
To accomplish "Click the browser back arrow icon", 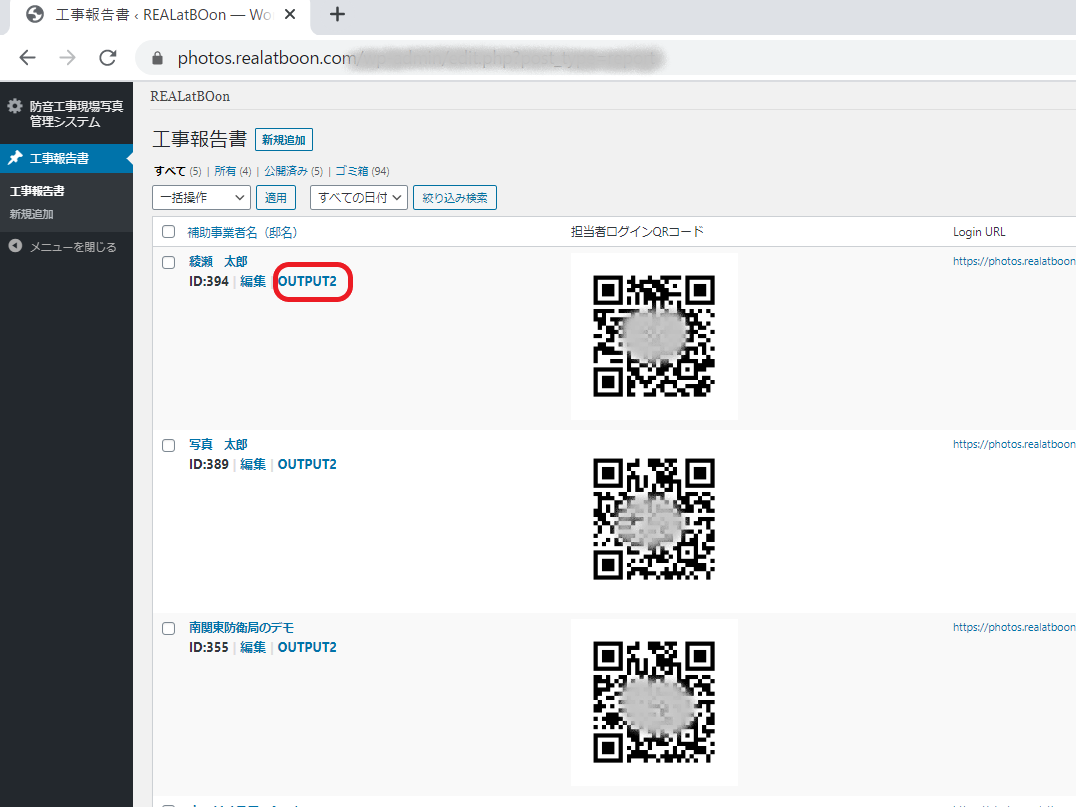I will point(27,58).
